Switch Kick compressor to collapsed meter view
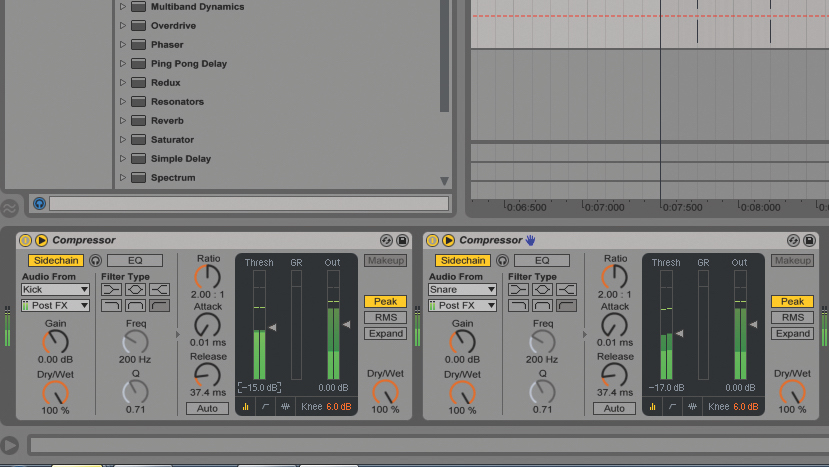The width and height of the screenshot is (829, 467). [245, 407]
